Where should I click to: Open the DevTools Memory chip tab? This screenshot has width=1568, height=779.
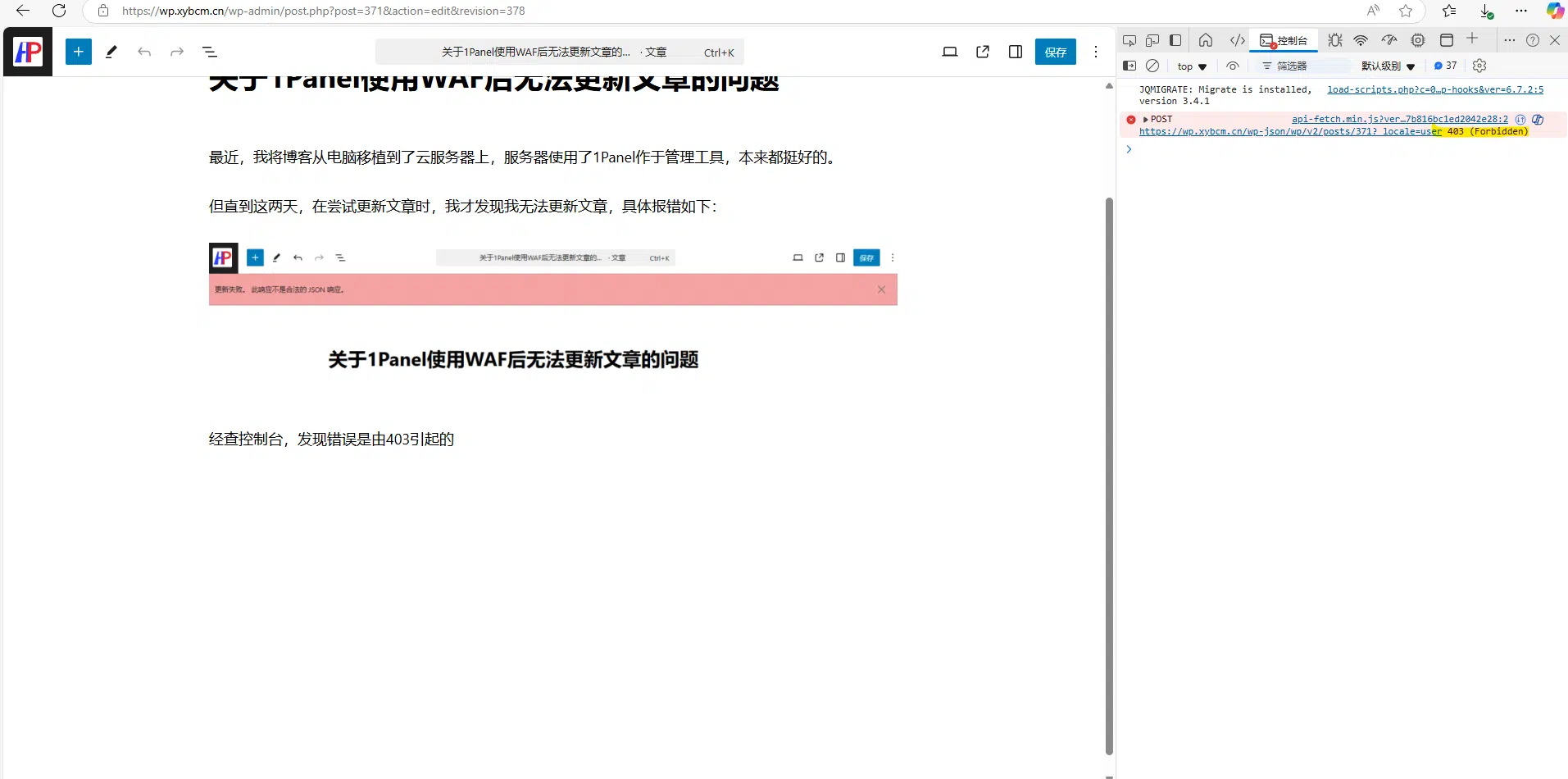[1418, 40]
